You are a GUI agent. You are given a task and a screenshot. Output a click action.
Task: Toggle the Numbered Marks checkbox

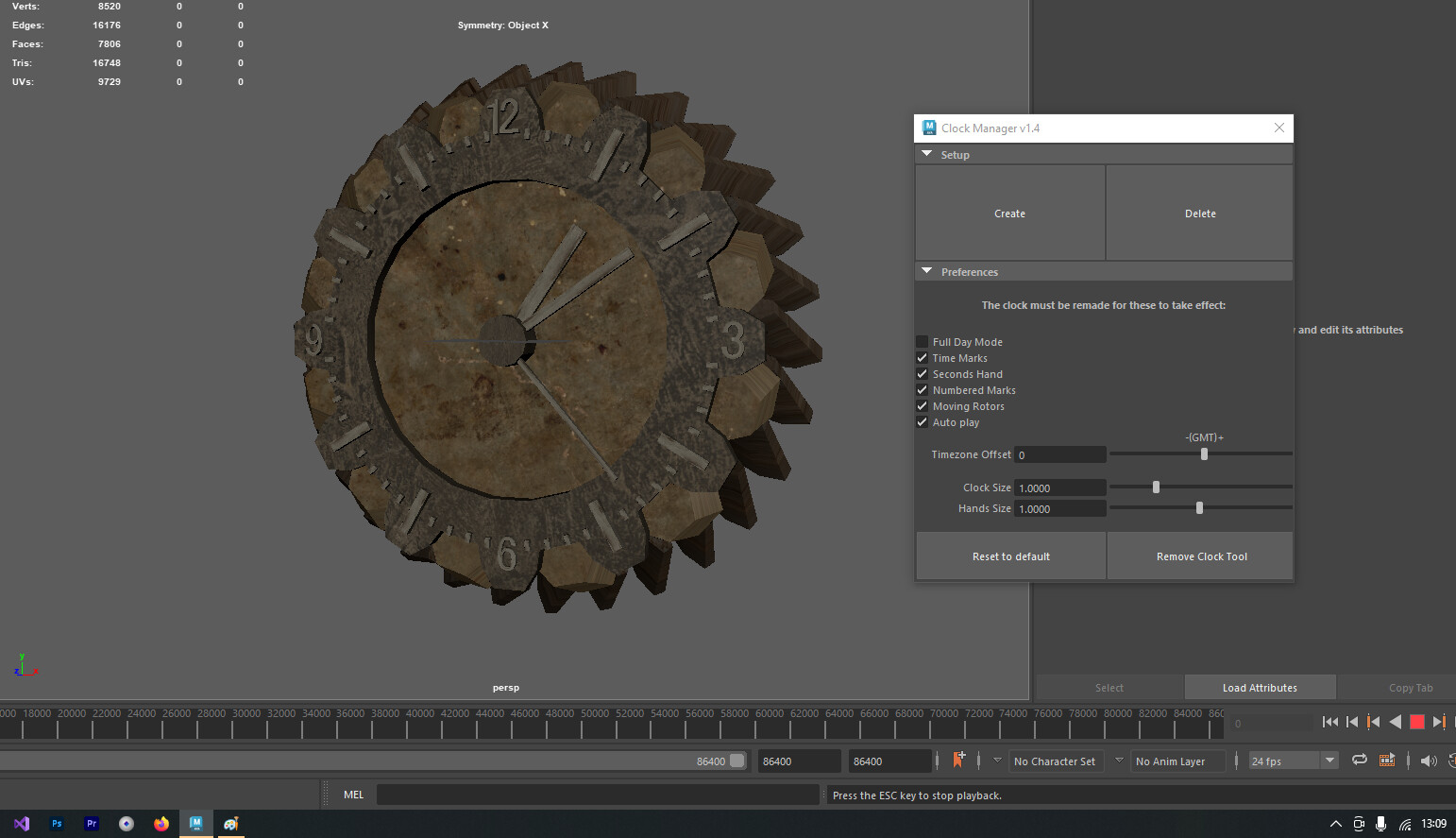[923, 390]
